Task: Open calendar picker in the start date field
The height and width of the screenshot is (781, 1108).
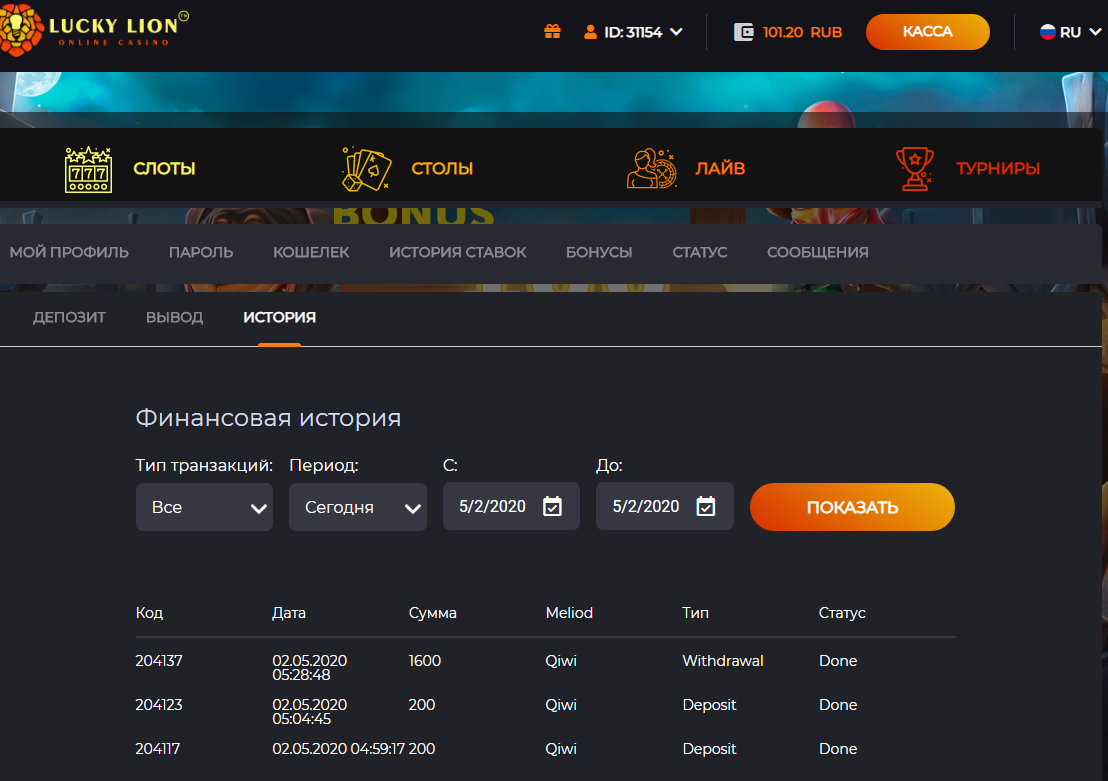Action: pyautogui.click(x=552, y=507)
